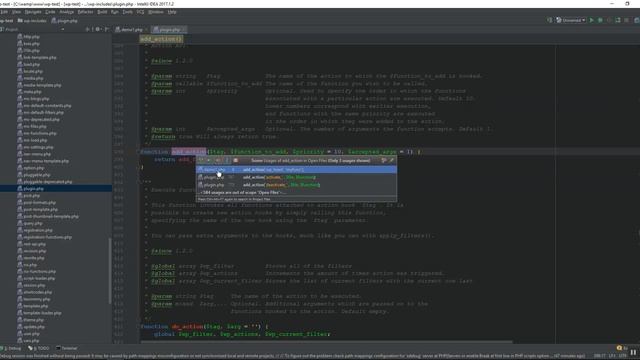This screenshot has height=360, width=640.
Task: Run the current configuration with green play icon
Action: [591, 20]
